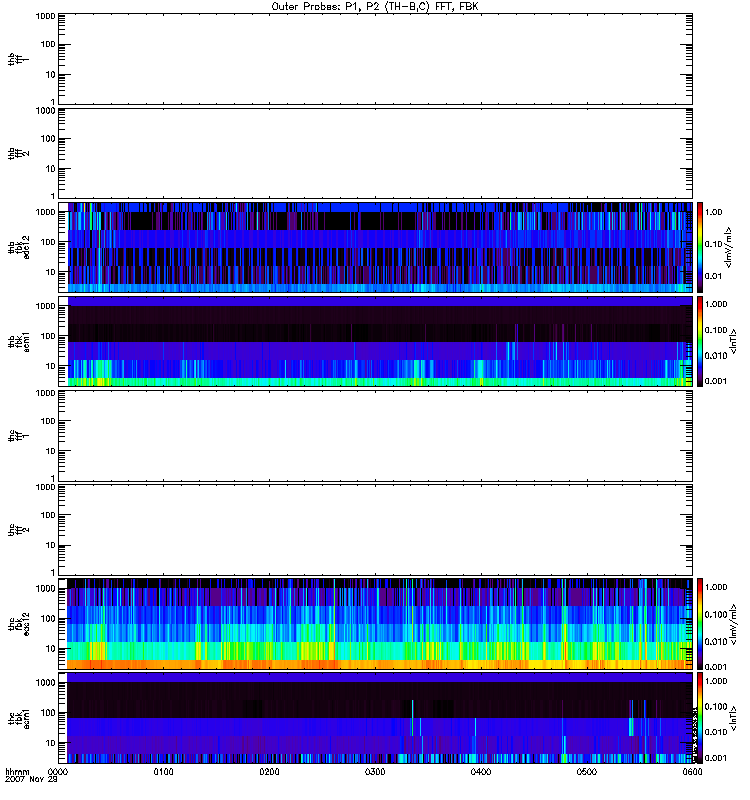Click the "thc fbk scm1" panel label
The image size is (750, 800).
point(18,718)
